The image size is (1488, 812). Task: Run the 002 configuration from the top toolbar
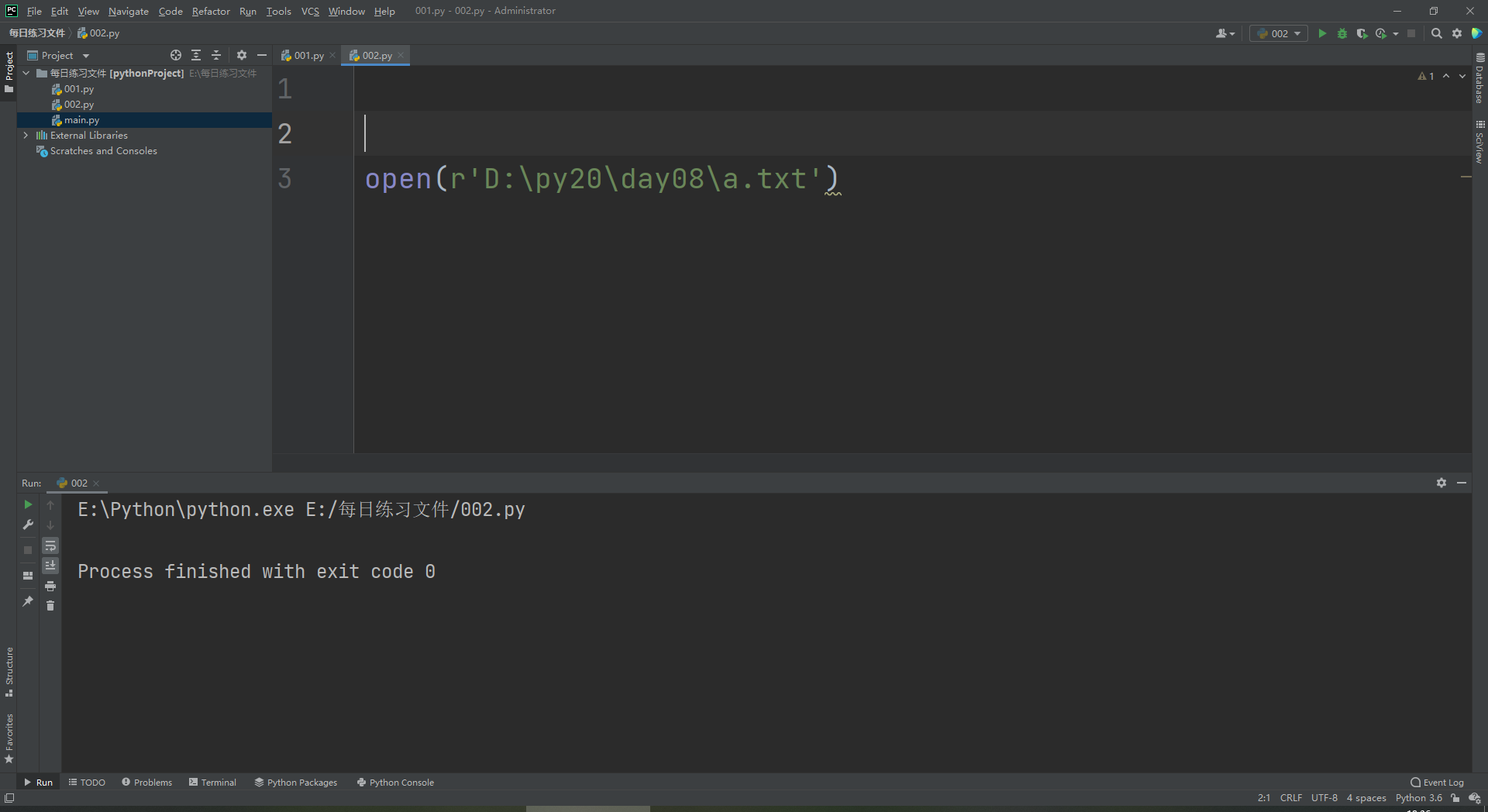(1322, 33)
